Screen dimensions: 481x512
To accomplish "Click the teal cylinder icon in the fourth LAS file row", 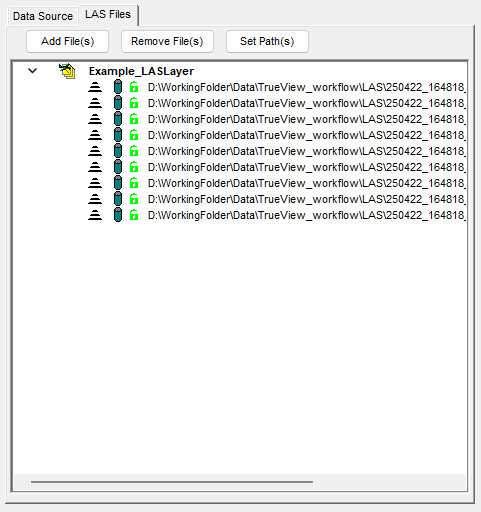I will [118, 135].
